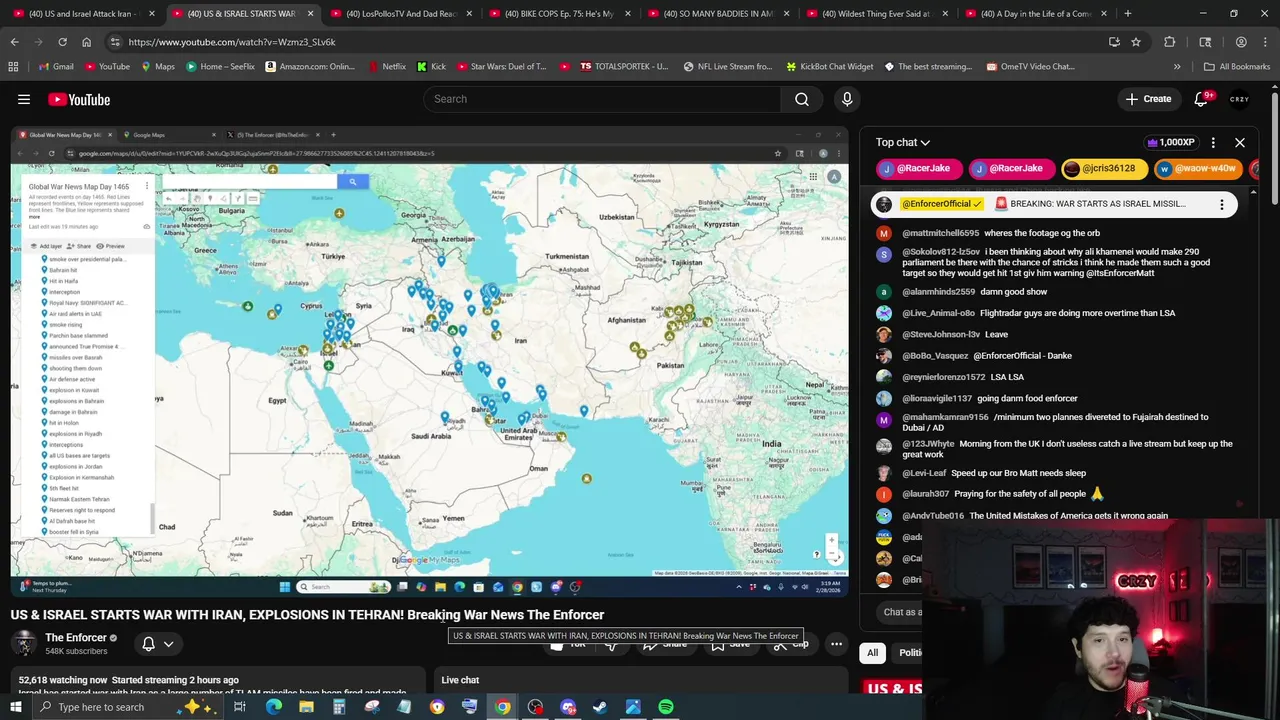Viewport: 1280px width, 720px height.
Task: Open the Calculator icon on the taskbar
Action: tap(339, 707)
